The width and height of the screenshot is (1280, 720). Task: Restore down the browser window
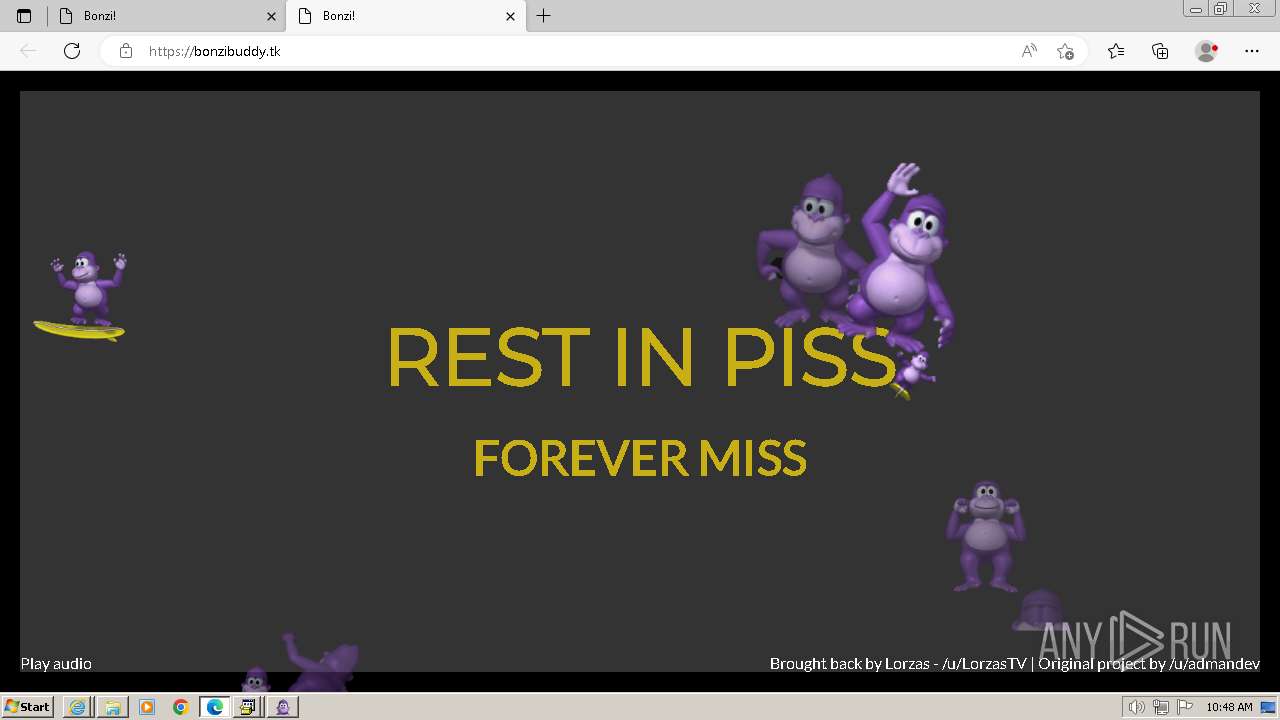(1221, 8)
